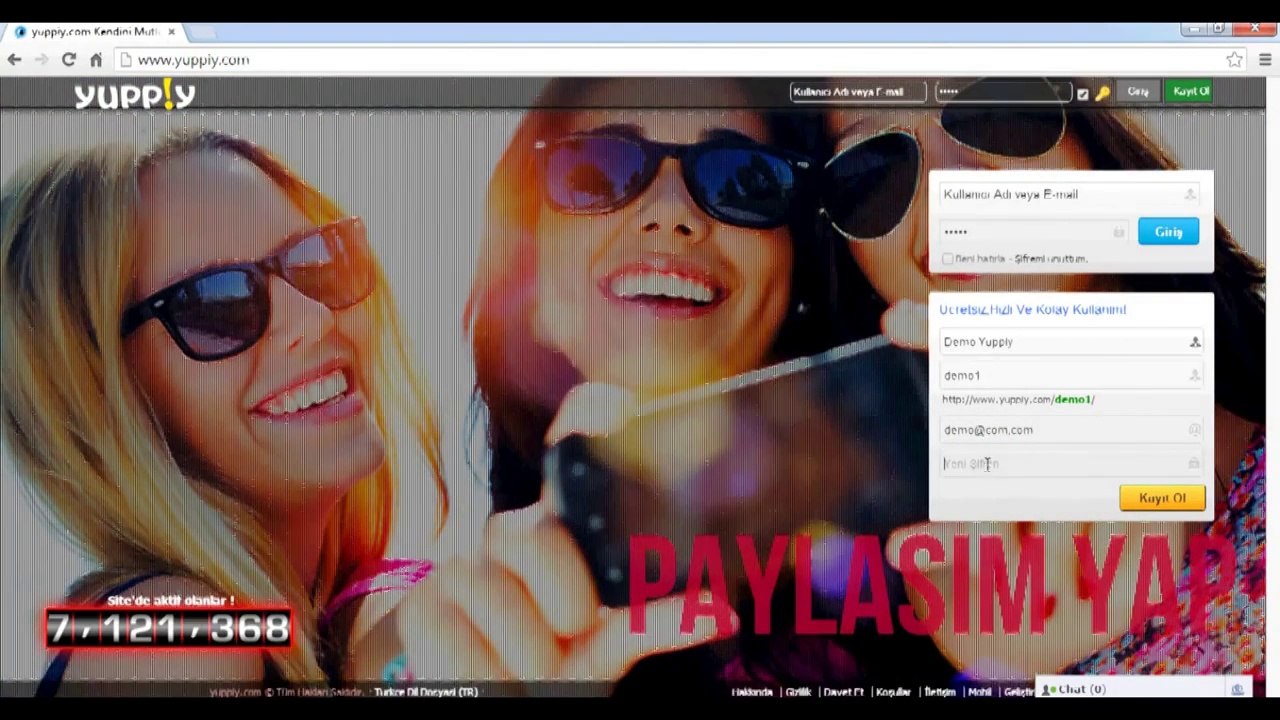Toggle the remember-me checkbox in the header bar
This screenshot has height=720, width=1280.
1083,94
